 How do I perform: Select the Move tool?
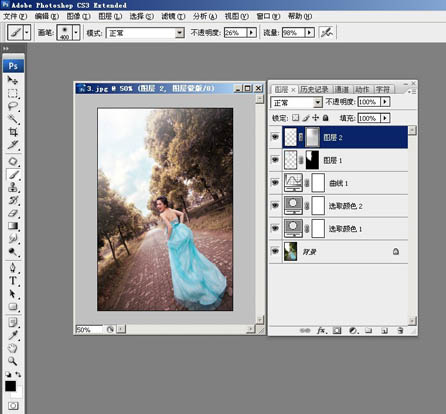click(x=13, y=80)
